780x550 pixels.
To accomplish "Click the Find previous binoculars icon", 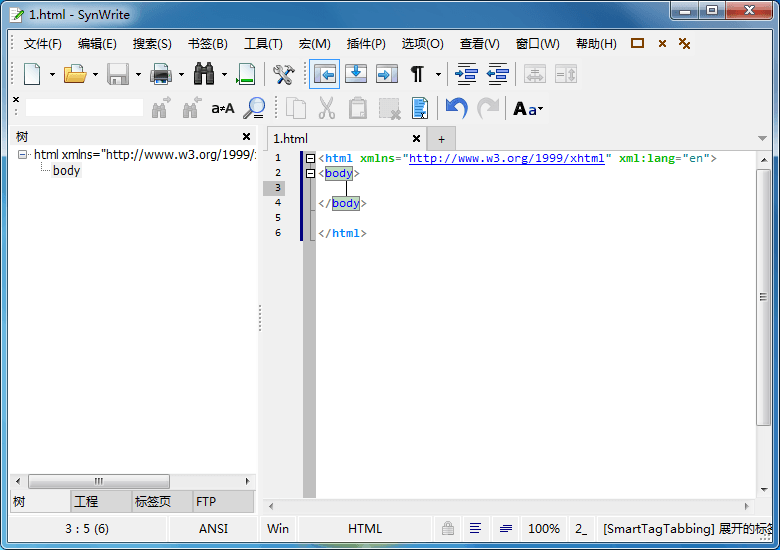I will (192, 108).
